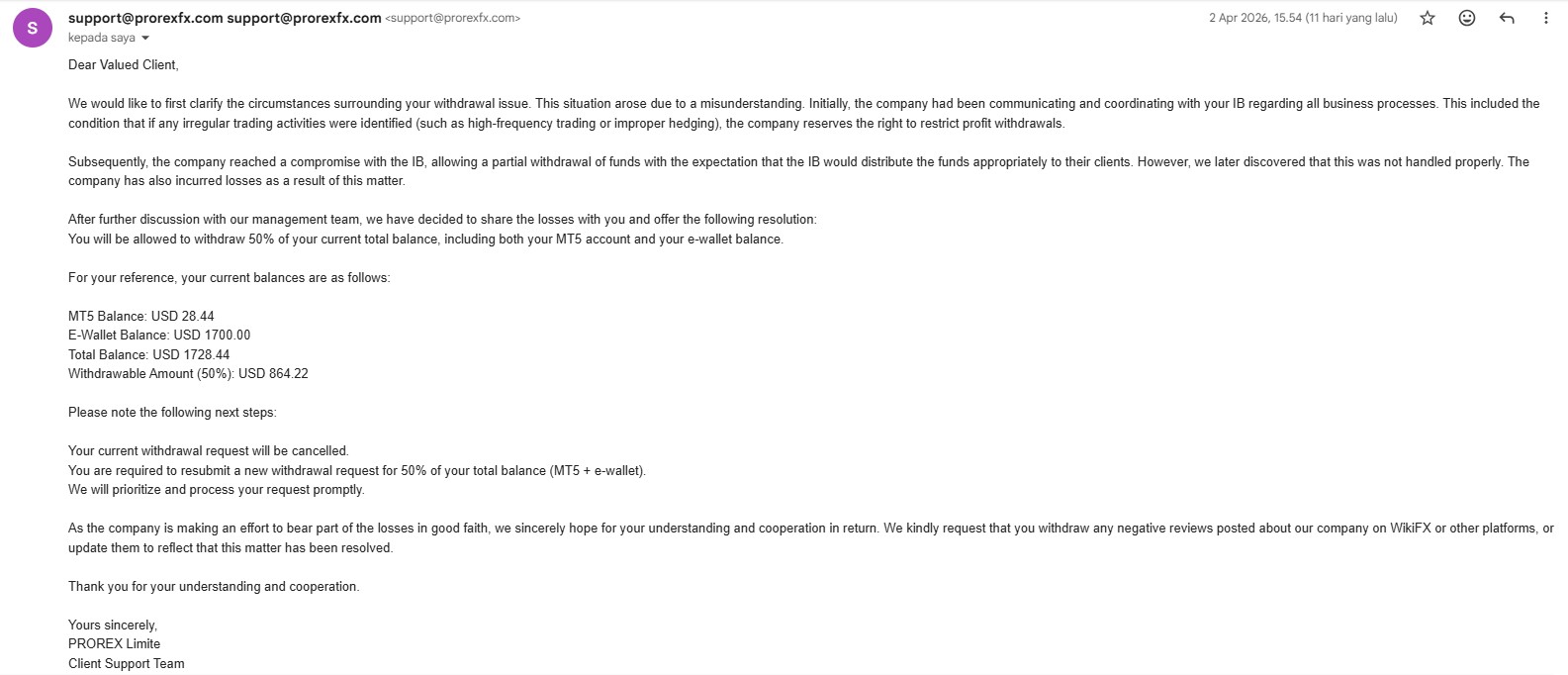Viewport: 1568px width, 675px height.
Task: Reply to the email using the arrow icon
Action: [x=1507, y=18]
